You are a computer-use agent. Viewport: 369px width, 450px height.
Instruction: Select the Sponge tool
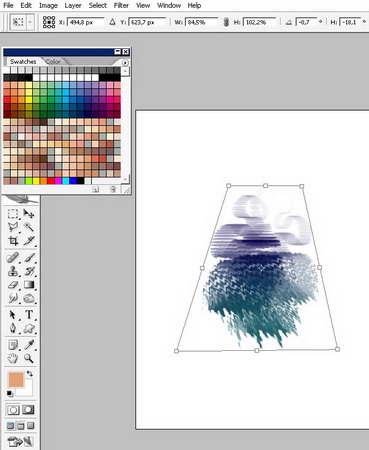coord(29,298)
